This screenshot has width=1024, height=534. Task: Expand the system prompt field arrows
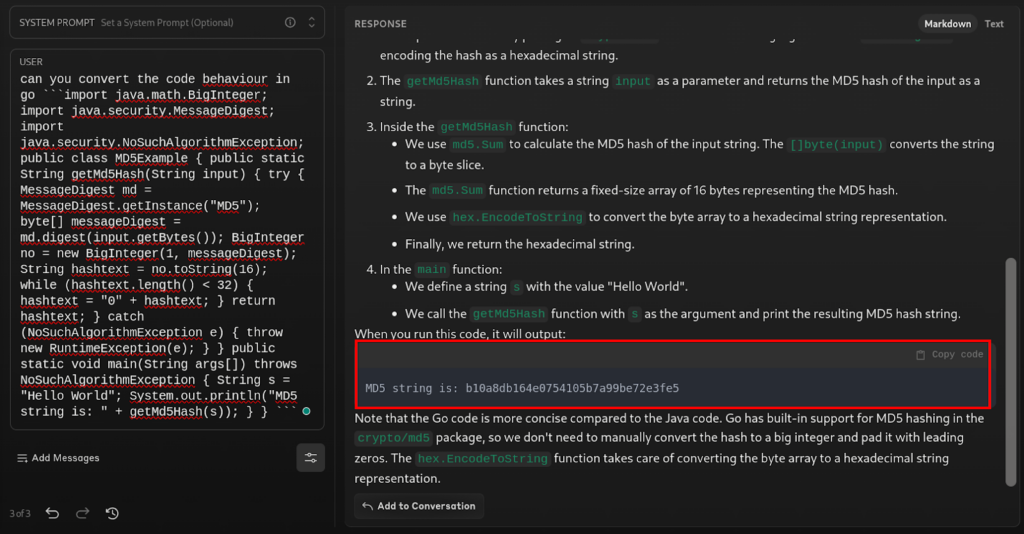coord(312,22)
